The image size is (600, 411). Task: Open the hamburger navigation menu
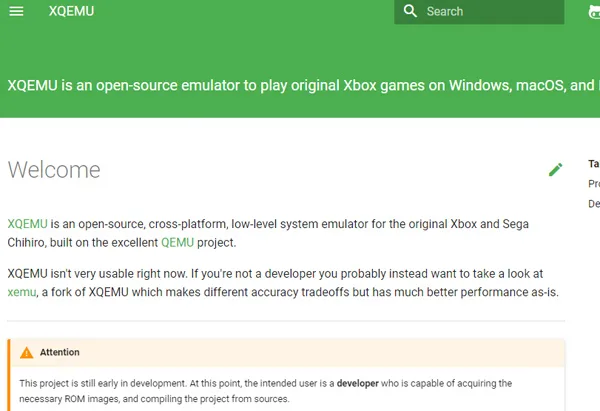coord(16,11)
